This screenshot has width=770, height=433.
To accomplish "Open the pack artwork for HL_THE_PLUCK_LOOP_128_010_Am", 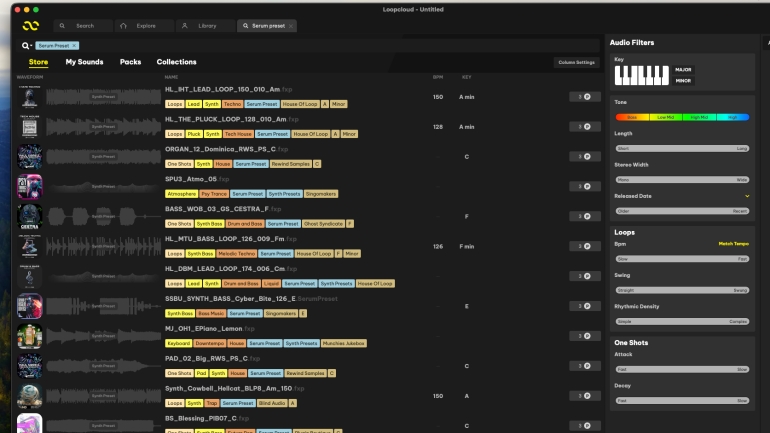I will coord(29,127).
